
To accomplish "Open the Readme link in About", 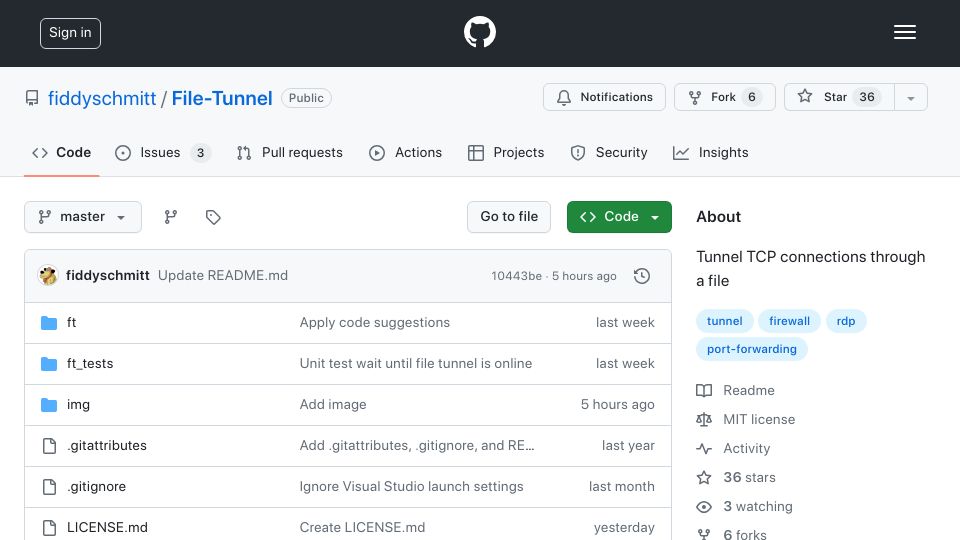I will pyautogui.click(x=749, y=391).
